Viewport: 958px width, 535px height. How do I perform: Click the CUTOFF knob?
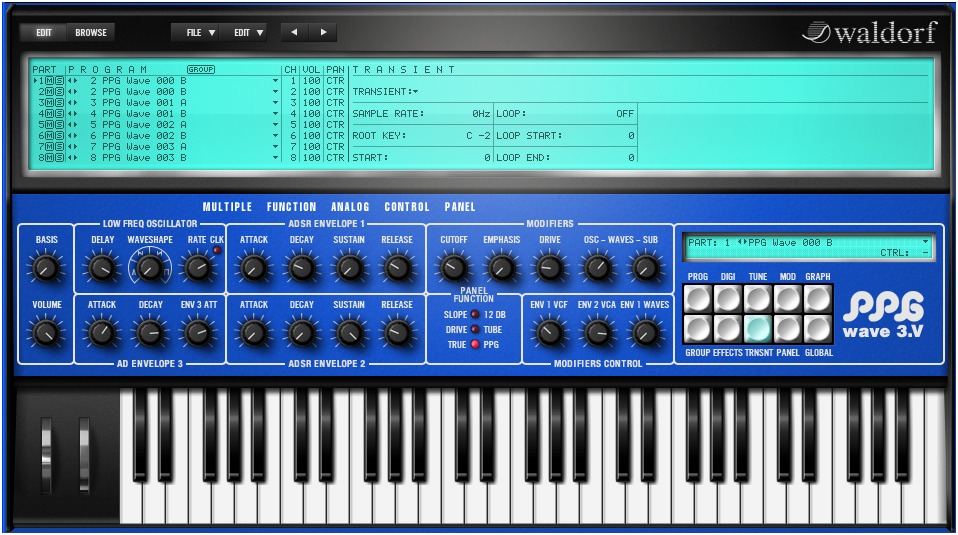tap(454, 268)
